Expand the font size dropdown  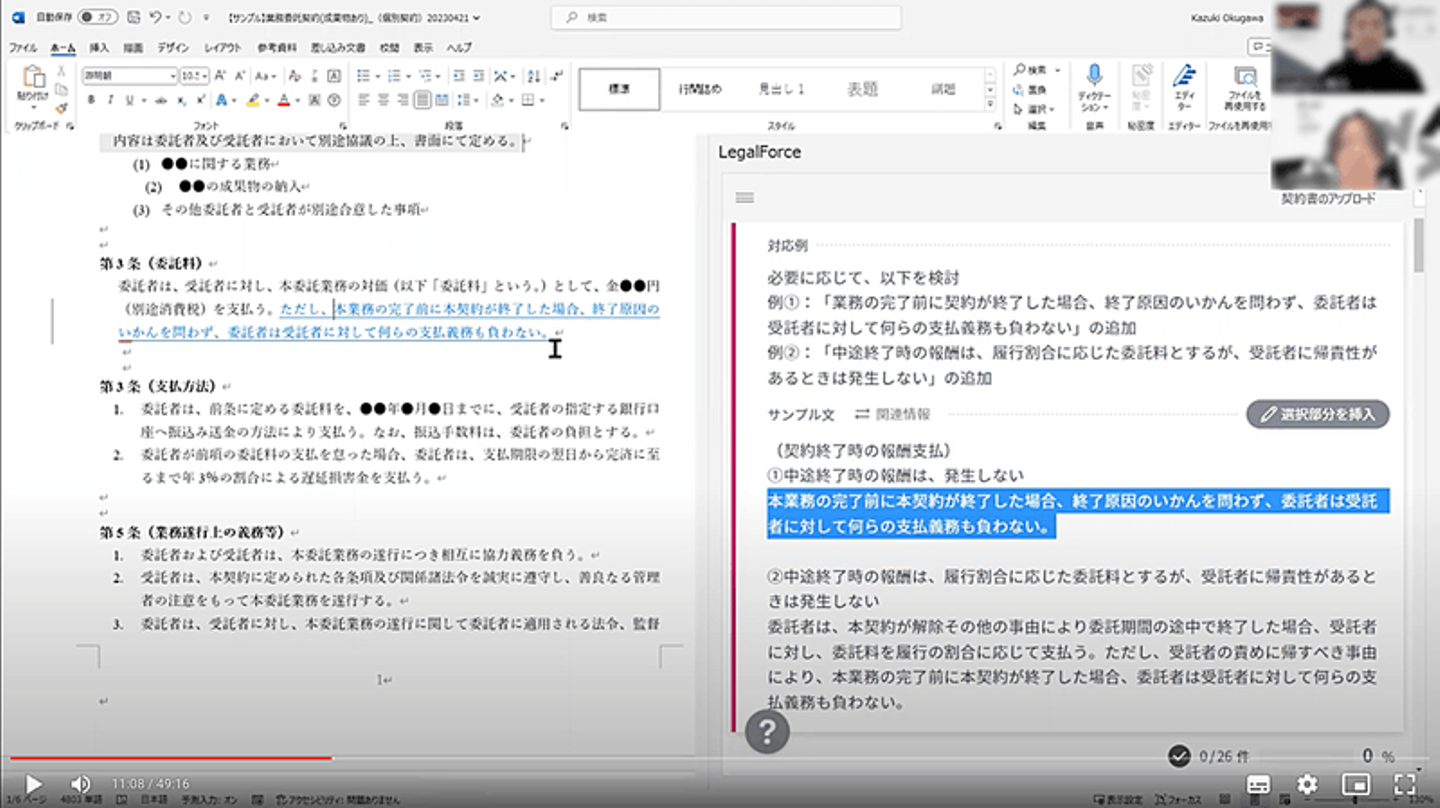[x=204, y=76]
